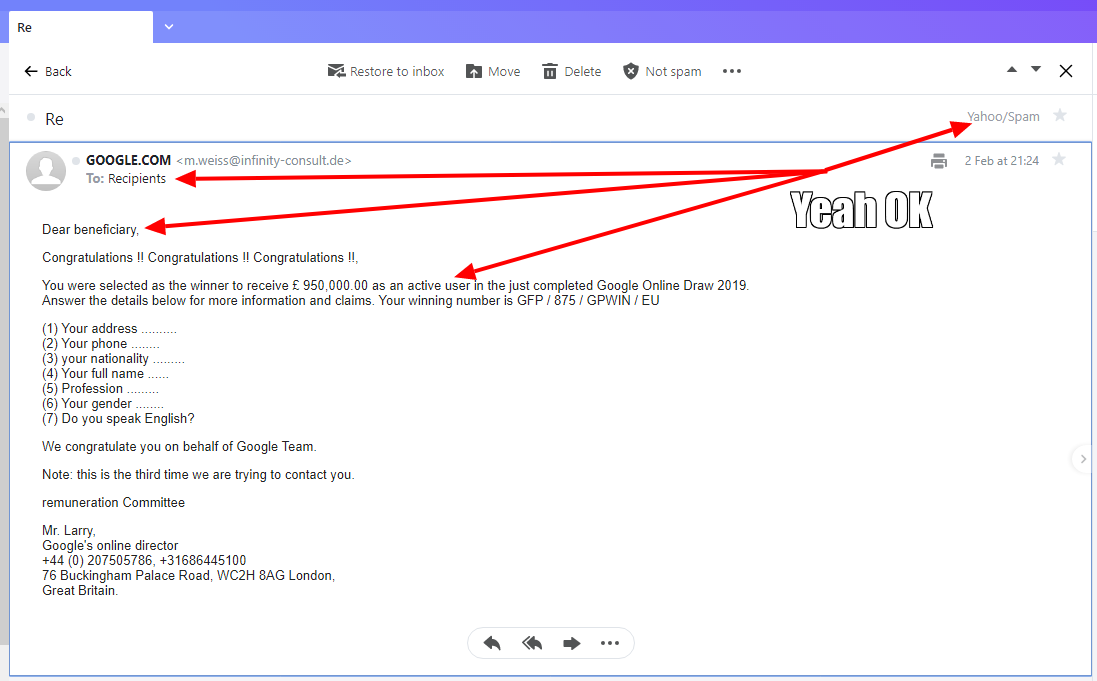Click the Yahoo/Spam folder label
This screenshot has height=681, width=1097.
[x=1003, y=116]
